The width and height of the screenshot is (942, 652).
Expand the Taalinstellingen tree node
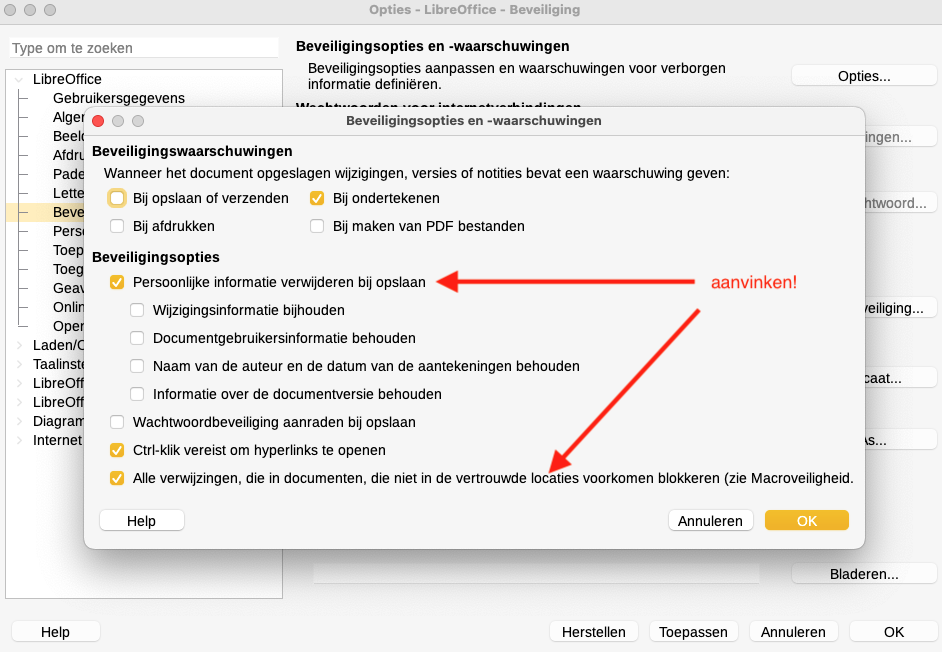point(19,364)
